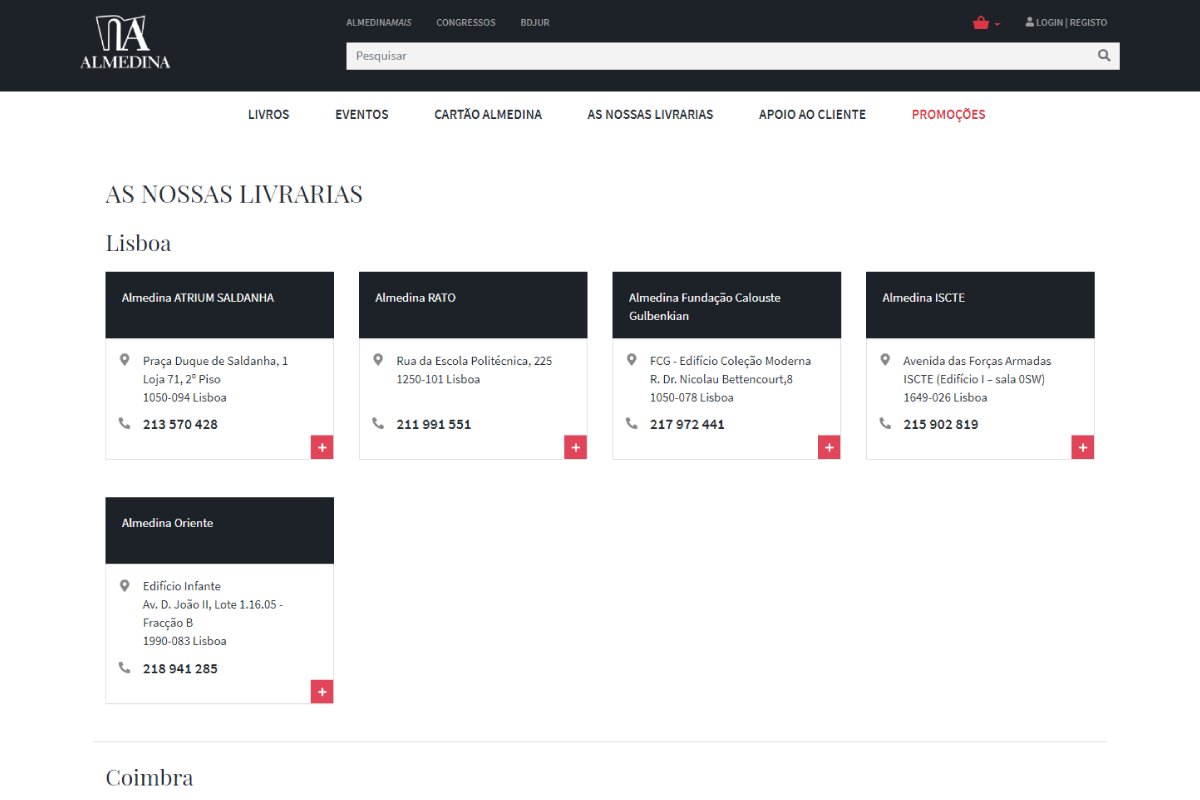Expand the Almedina ISCTE plus button
Screen dimensions: 1200x800
(1082, 448)
